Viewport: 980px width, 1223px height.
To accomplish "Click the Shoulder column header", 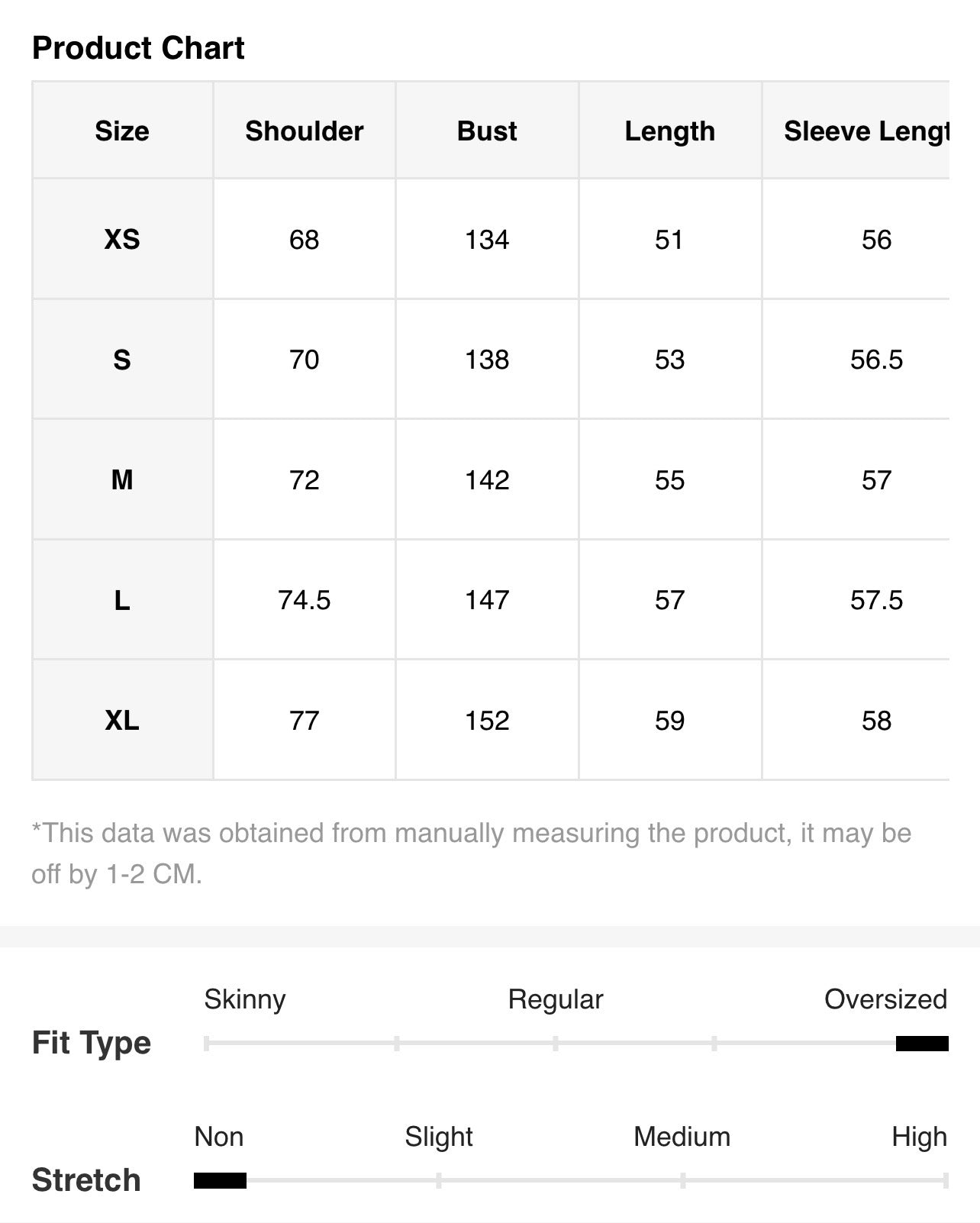I will (304, 131).
